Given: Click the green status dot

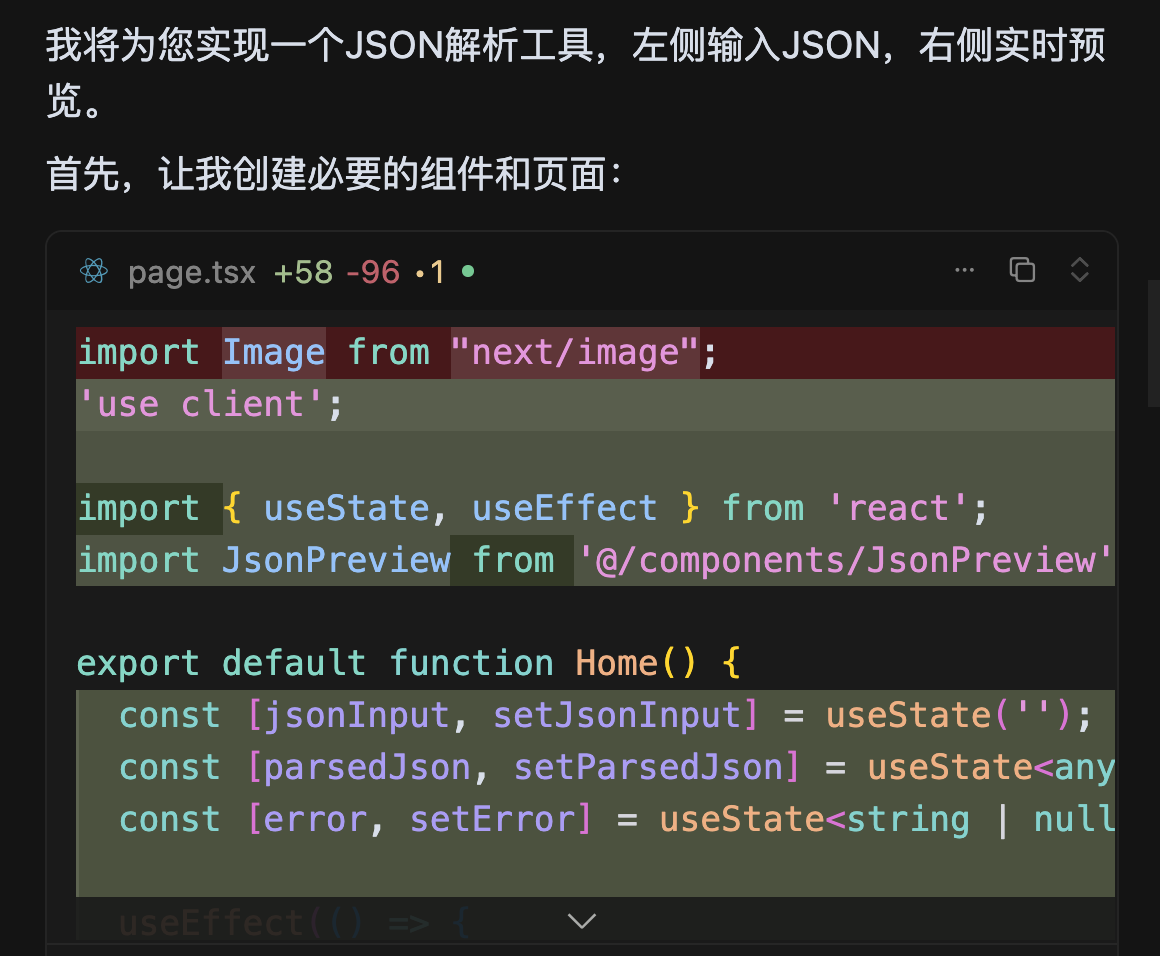Looking at the screenshot, I should point(468,271).
